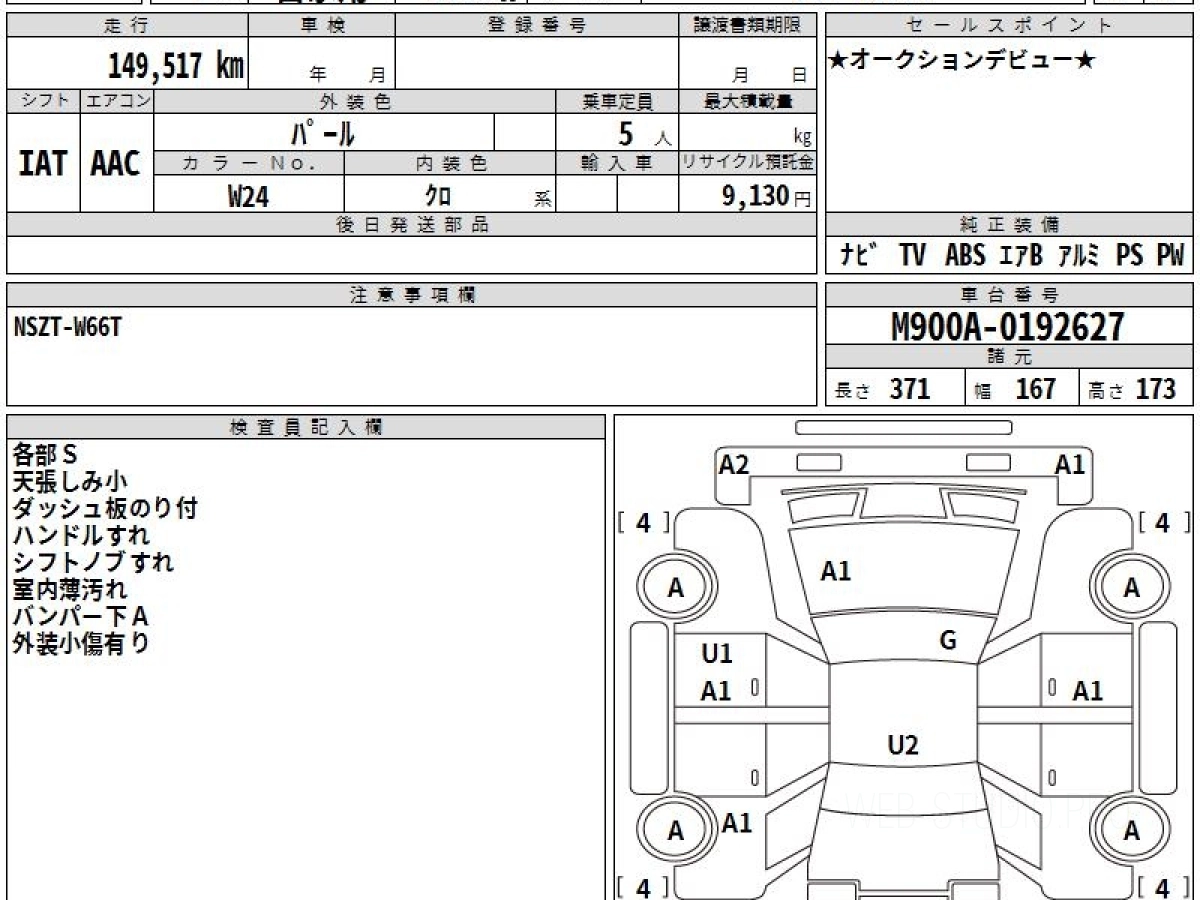
Task: Select the IAT shift value
Action: [x=43, y=164]
